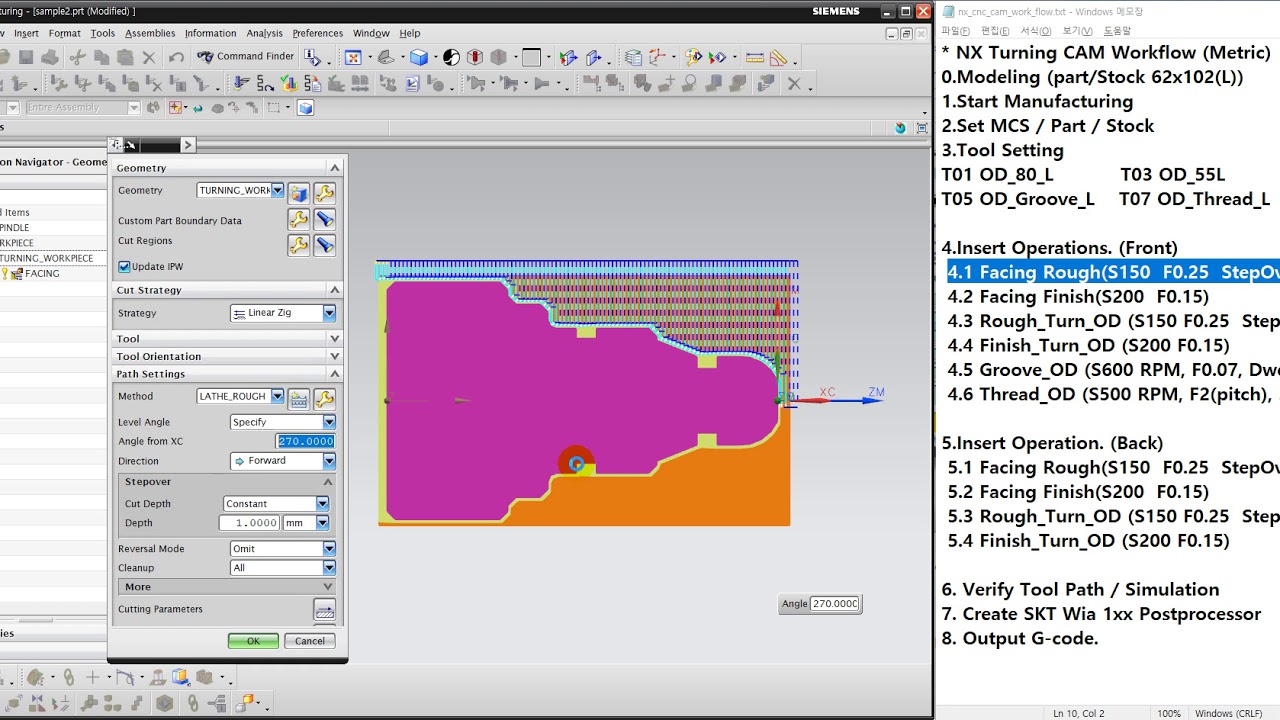Edit Cut Regions using wrench icon
Viewport: 1280px width, 720px height.
[298, 244]
